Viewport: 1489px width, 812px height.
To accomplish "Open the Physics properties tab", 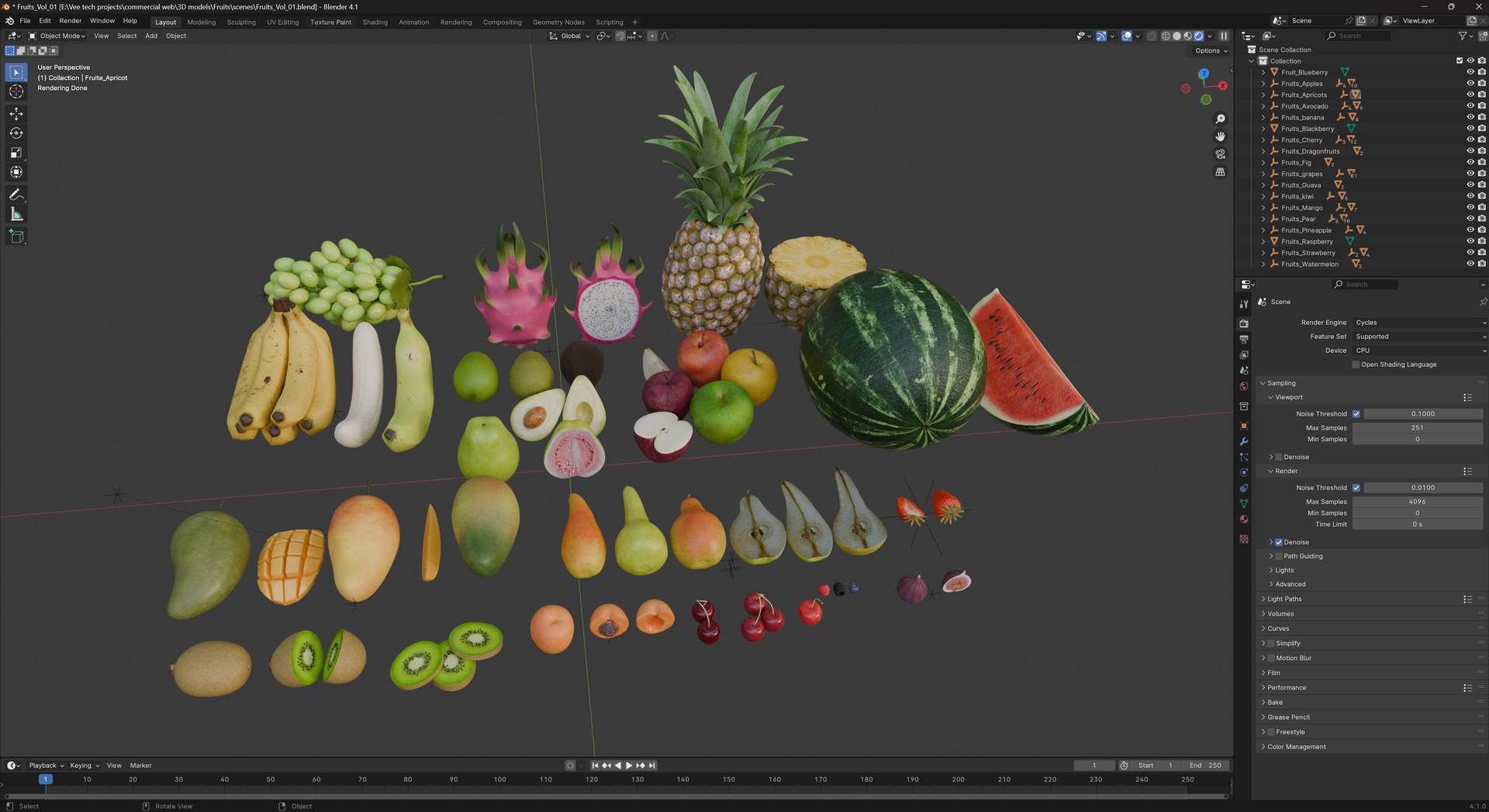I will click(x=1244, y=472).
